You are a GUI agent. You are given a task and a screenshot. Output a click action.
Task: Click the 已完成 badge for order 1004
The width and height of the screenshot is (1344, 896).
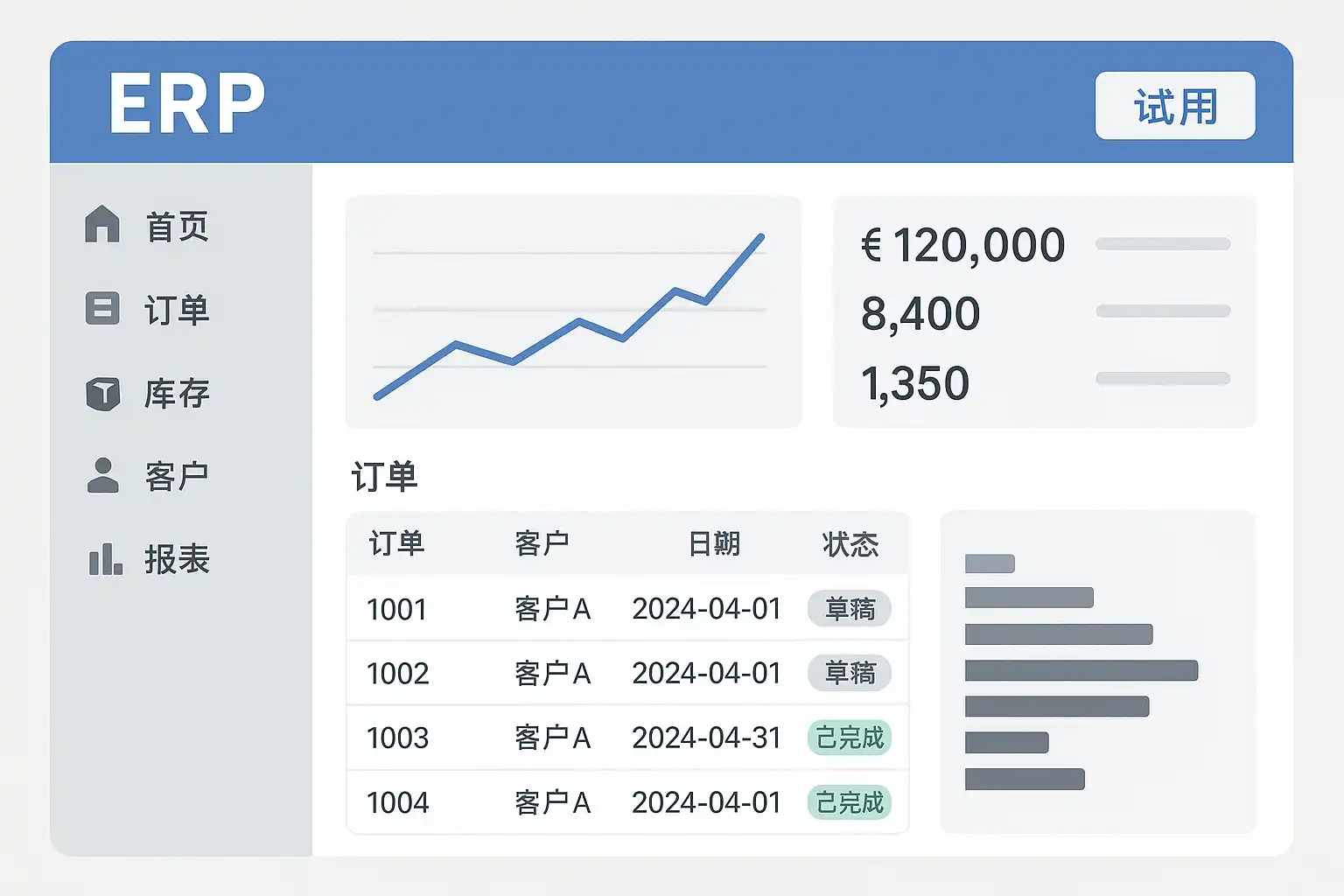tap(849, 802)
